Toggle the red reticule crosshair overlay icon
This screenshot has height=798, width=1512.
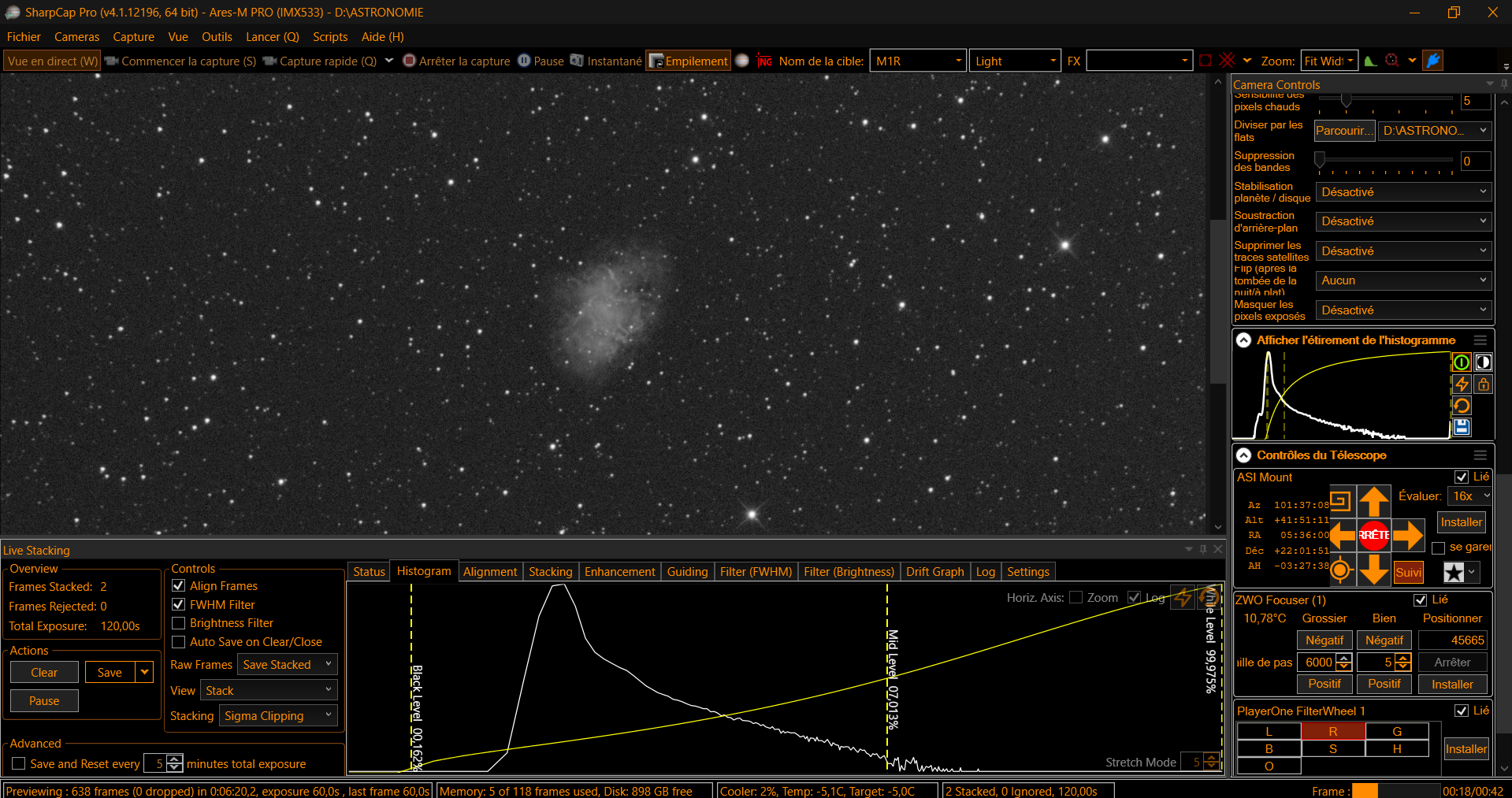point(1228,61)
